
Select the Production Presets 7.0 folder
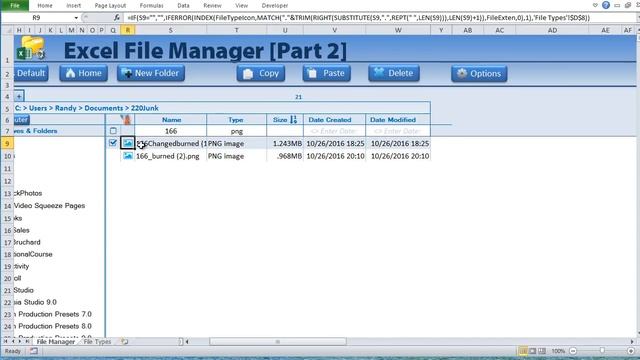pos(53,314)
